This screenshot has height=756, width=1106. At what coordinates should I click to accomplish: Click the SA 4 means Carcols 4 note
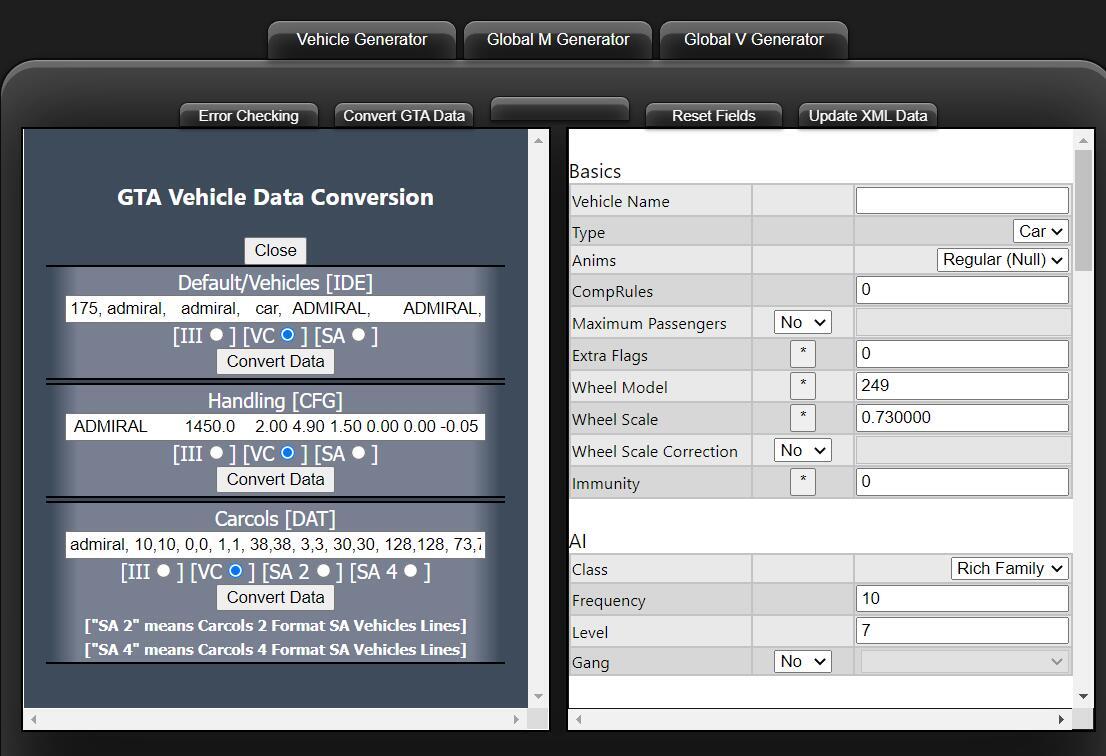275,650
